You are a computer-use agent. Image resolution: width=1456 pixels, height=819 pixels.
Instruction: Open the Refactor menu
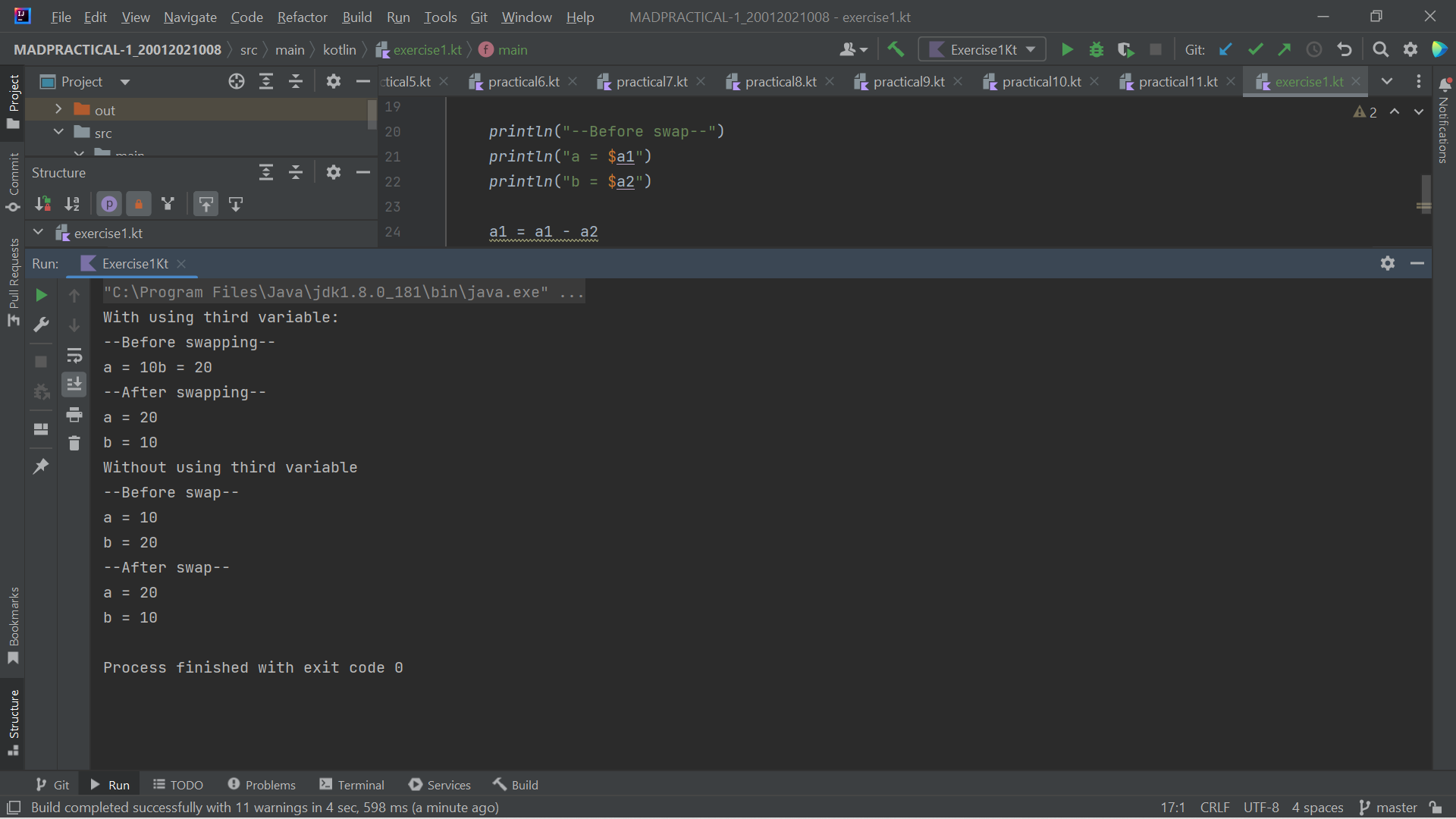coord(302,17)
